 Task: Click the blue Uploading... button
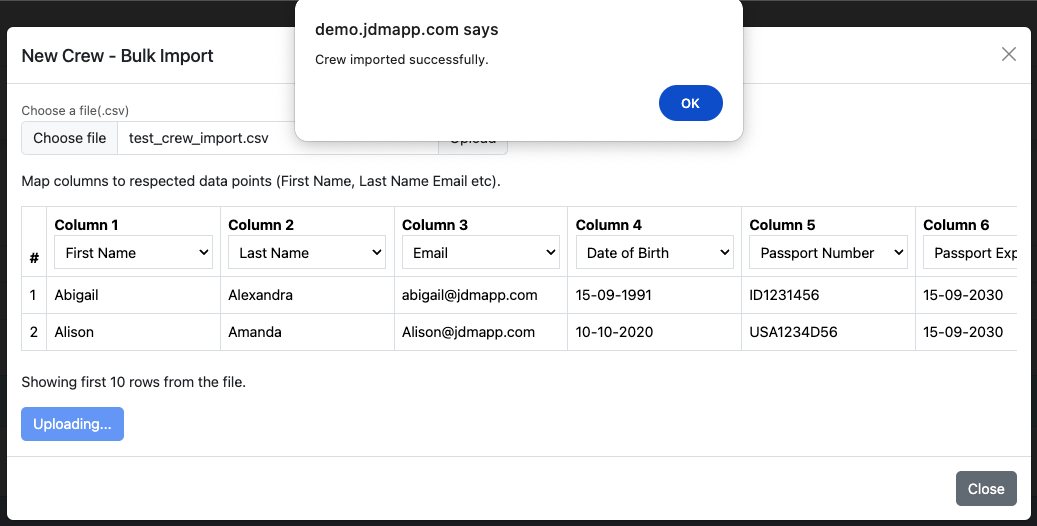(72, 424)
